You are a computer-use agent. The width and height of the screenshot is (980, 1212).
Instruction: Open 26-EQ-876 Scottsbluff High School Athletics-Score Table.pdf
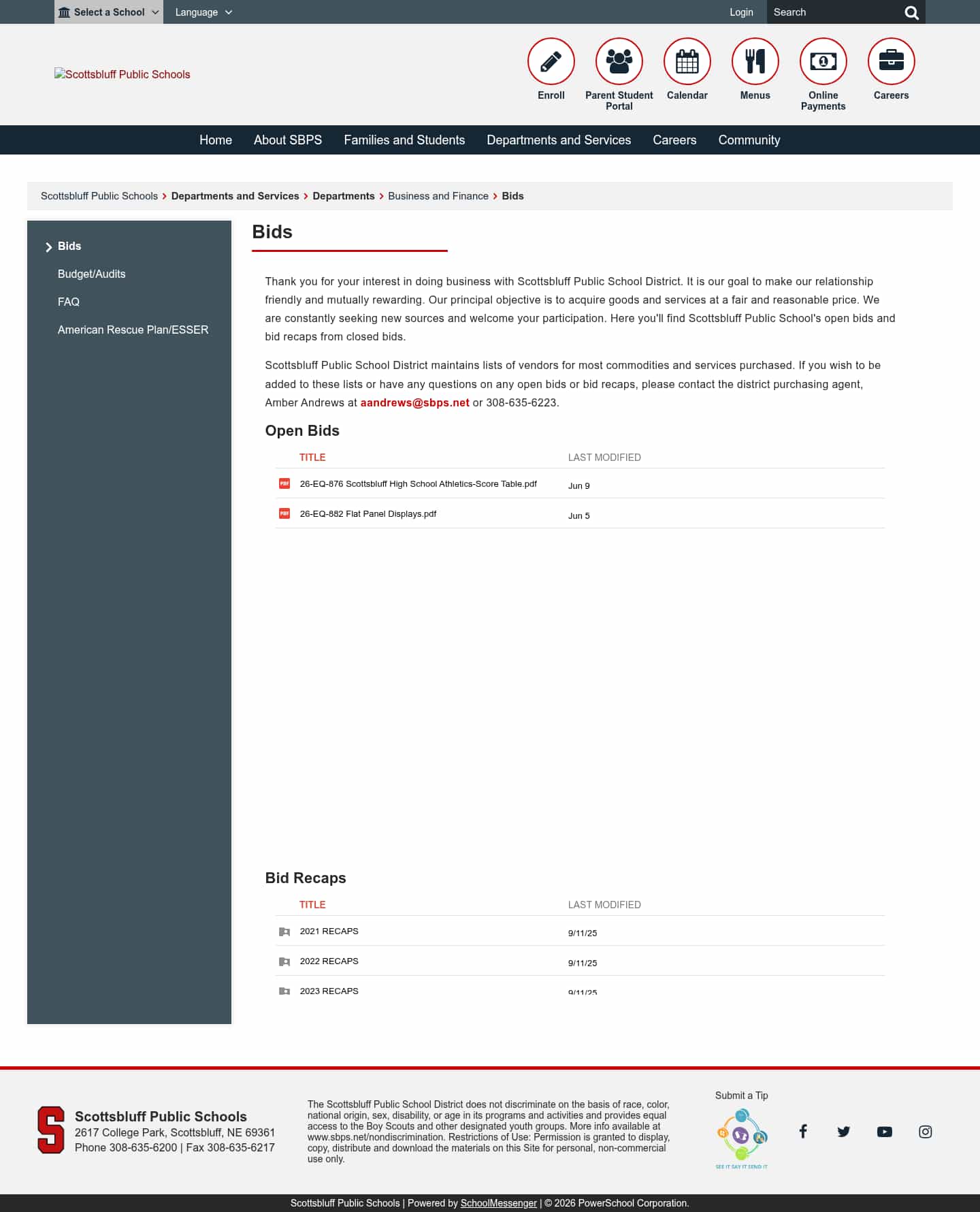pyautogui.click(x=419, y=483)
